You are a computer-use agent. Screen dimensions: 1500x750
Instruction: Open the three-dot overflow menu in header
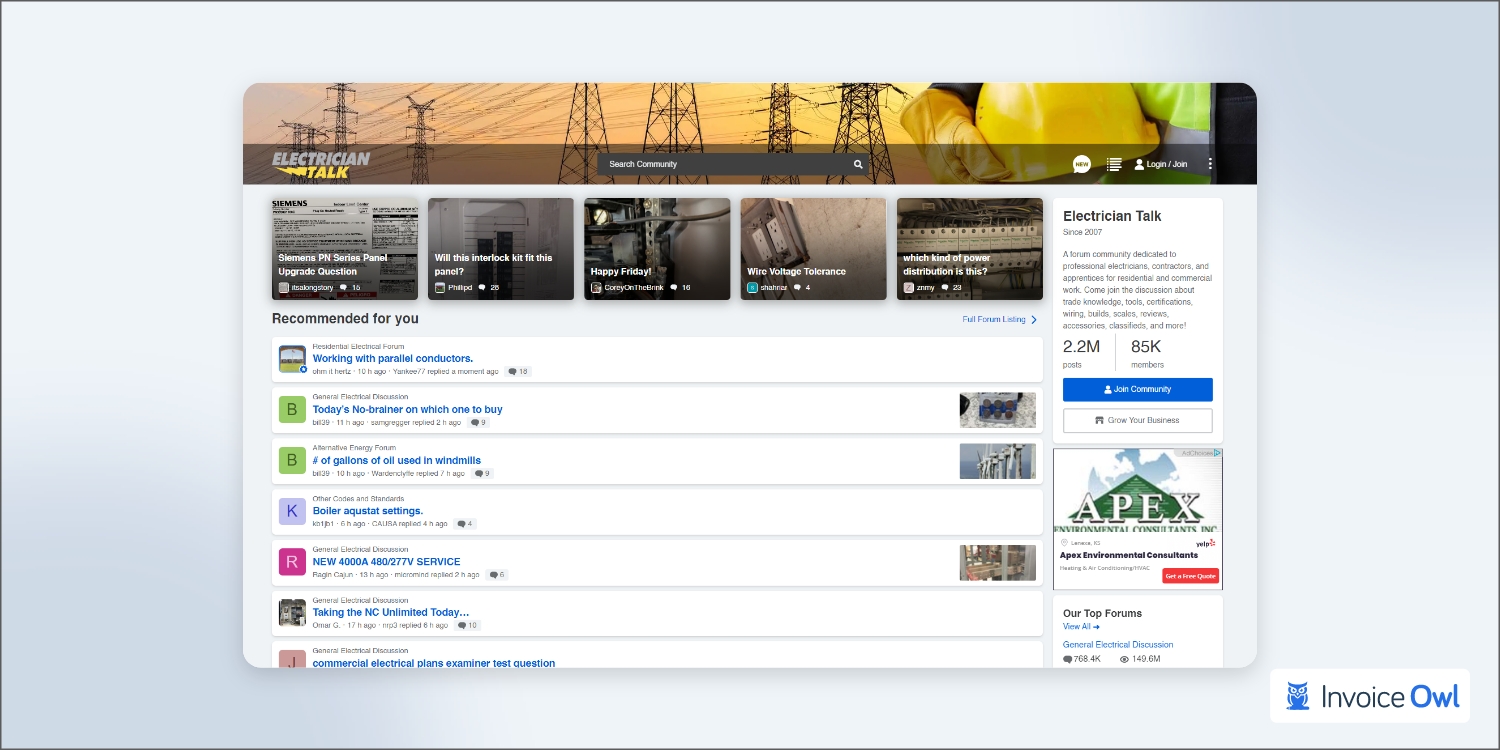(x=1209, y=163)
